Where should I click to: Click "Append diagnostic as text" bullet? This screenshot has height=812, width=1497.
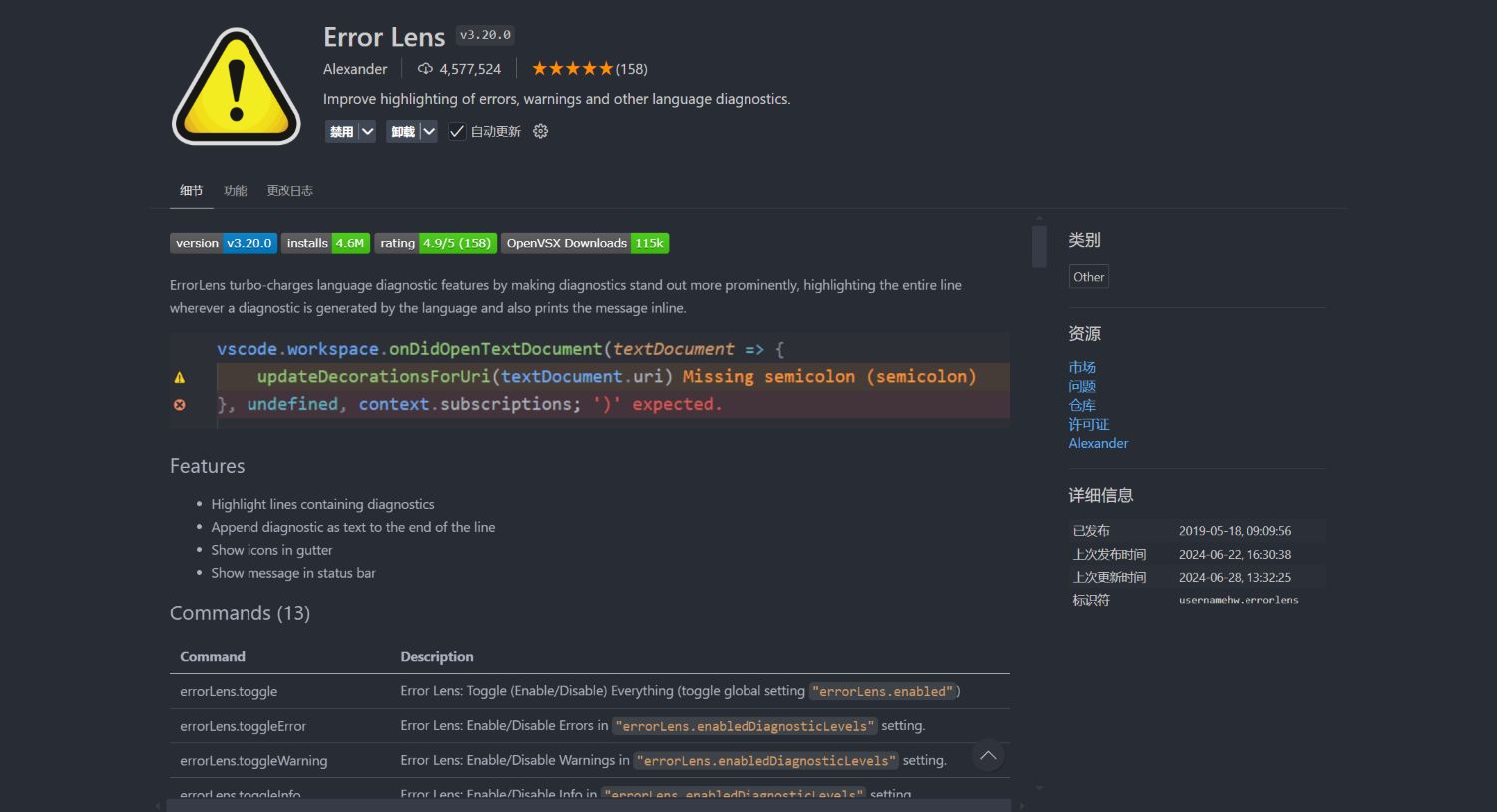tap(353, 527)
